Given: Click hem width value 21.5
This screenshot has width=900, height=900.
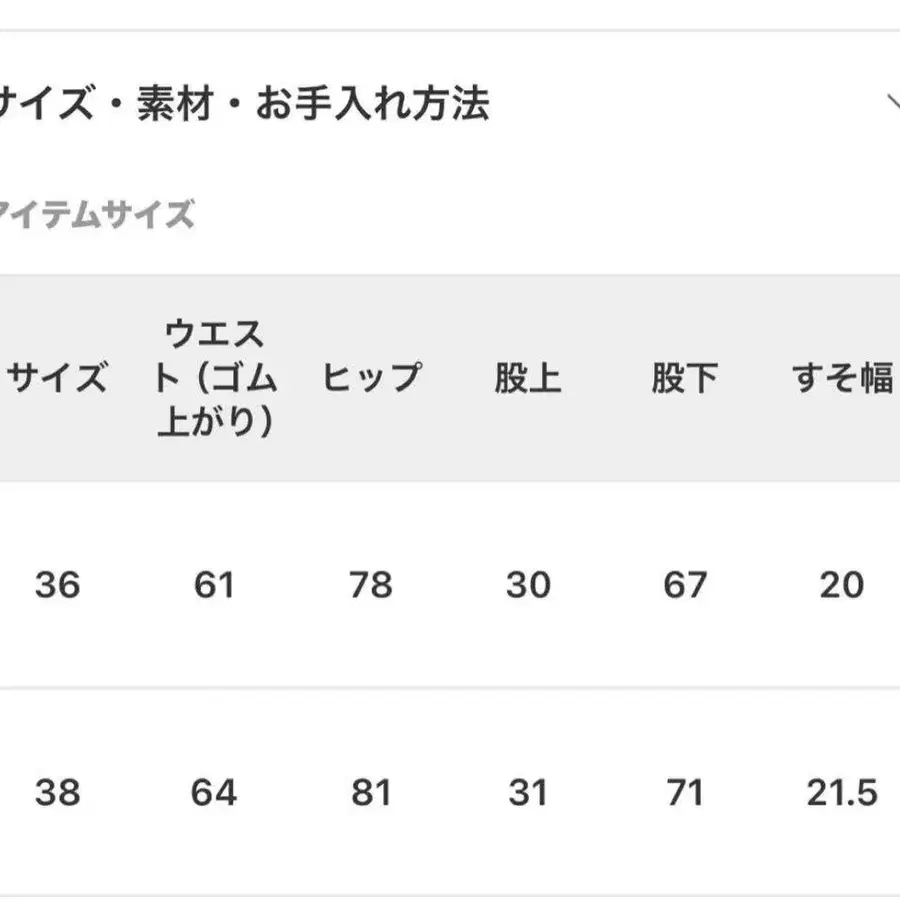Looking at the screenshot, I should [842, 793].
